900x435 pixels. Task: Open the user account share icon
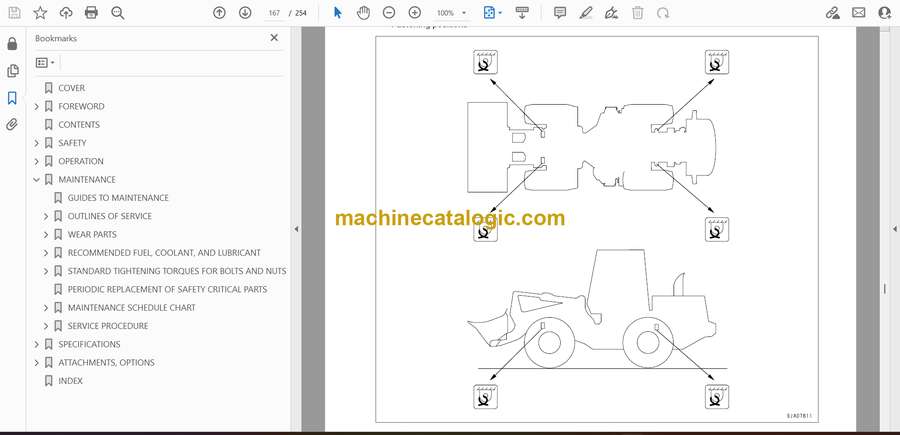(885, 13)
